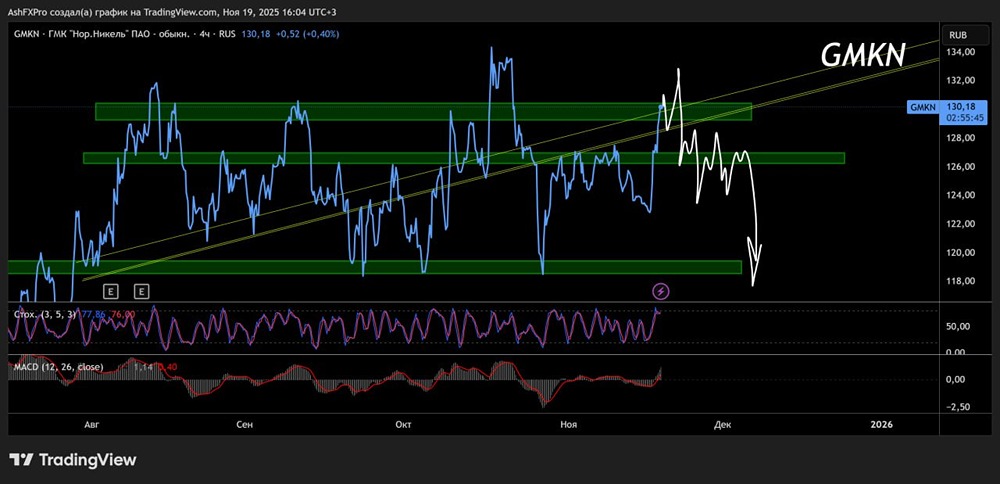Click the red 0,40 MACD value
Screen dimensions: 1000x484
coord(167,367)
